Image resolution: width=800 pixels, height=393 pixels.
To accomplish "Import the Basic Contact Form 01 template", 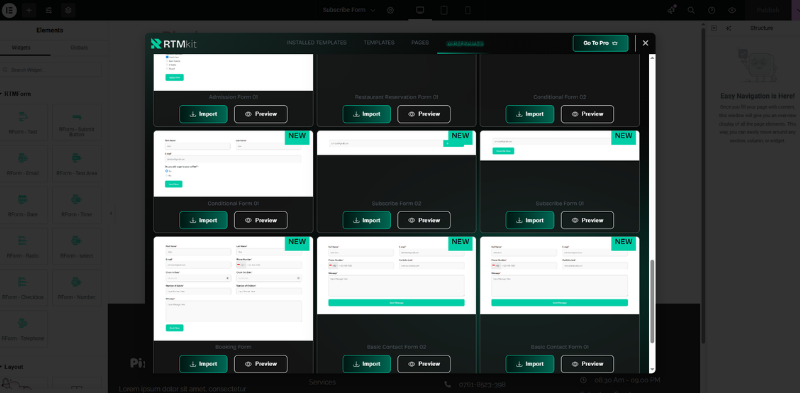I will [530, 364].
